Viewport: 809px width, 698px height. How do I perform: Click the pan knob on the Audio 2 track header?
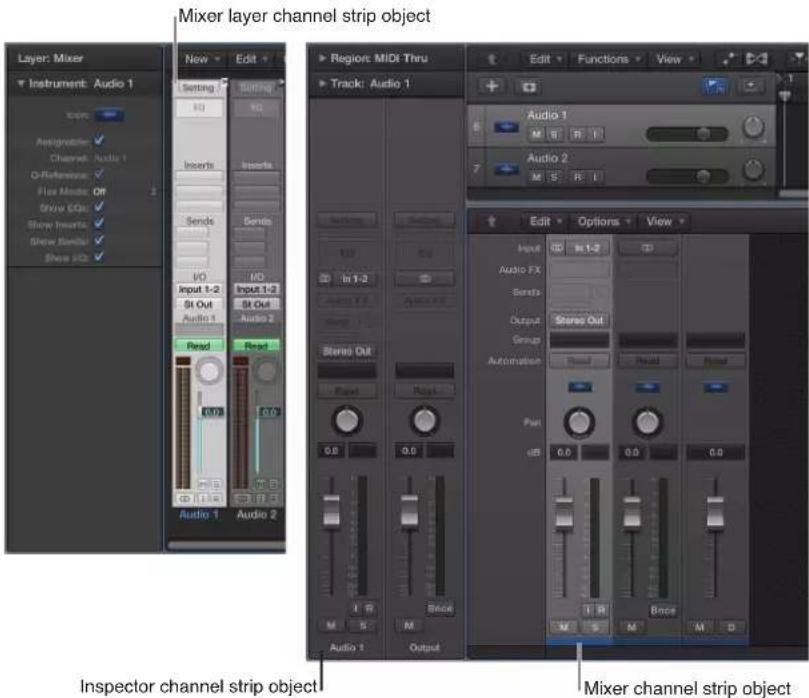753,169
